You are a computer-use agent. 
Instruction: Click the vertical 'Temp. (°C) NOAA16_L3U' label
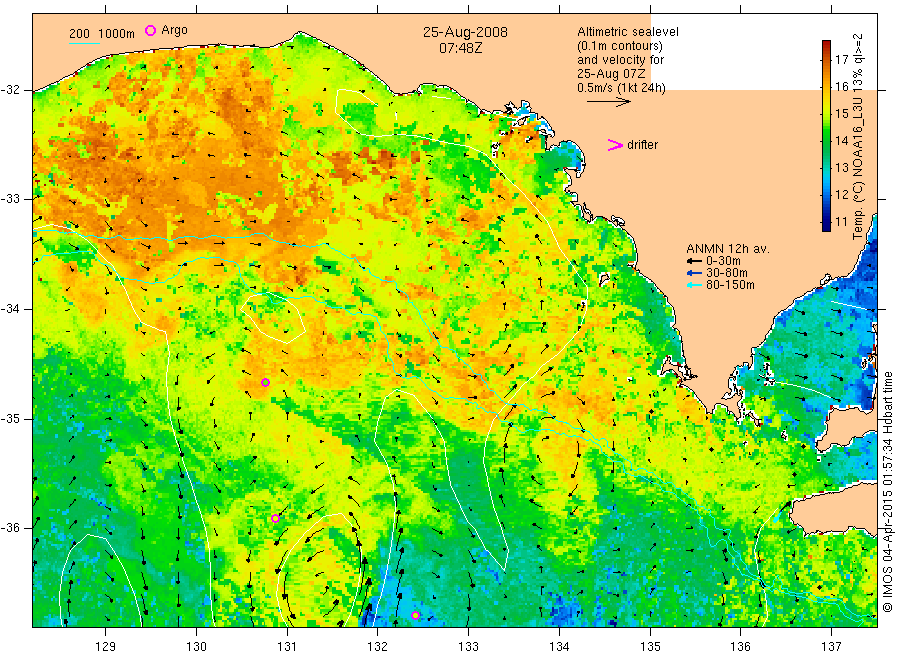pyautogui.click(x=858, y=136)
